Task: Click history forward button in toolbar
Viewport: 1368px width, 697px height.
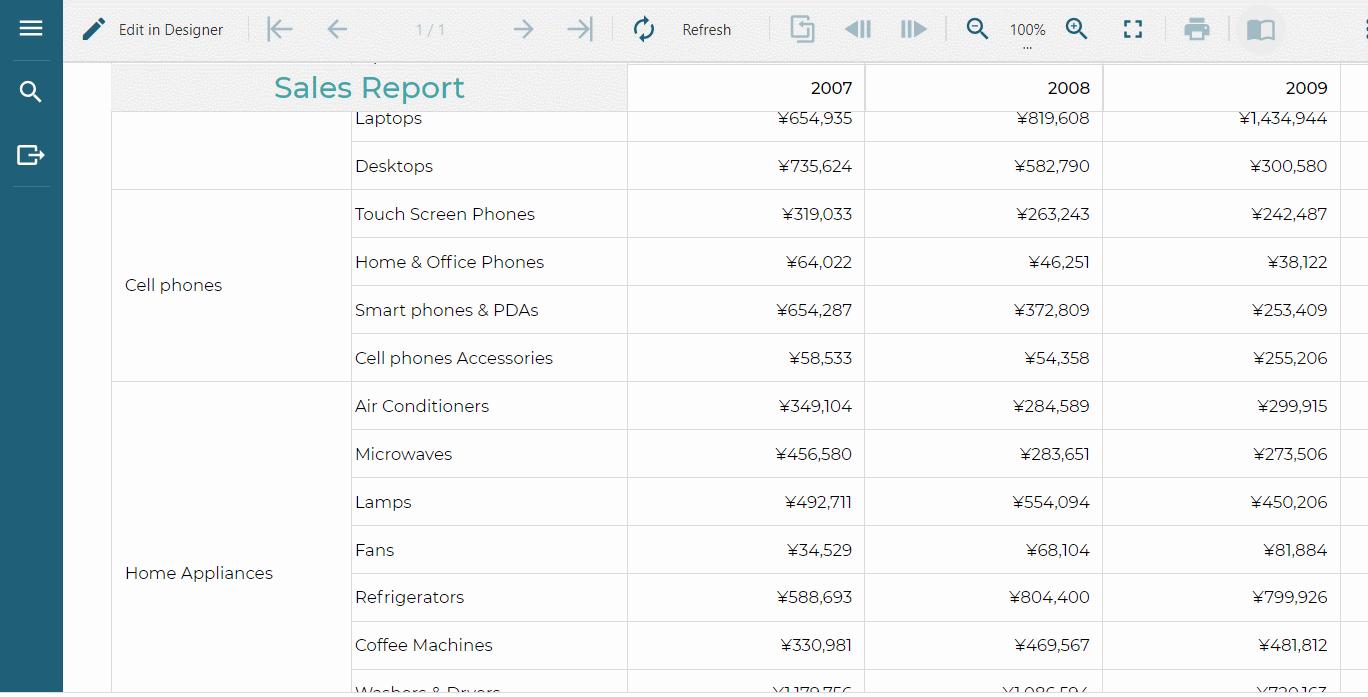Action: 913,29
